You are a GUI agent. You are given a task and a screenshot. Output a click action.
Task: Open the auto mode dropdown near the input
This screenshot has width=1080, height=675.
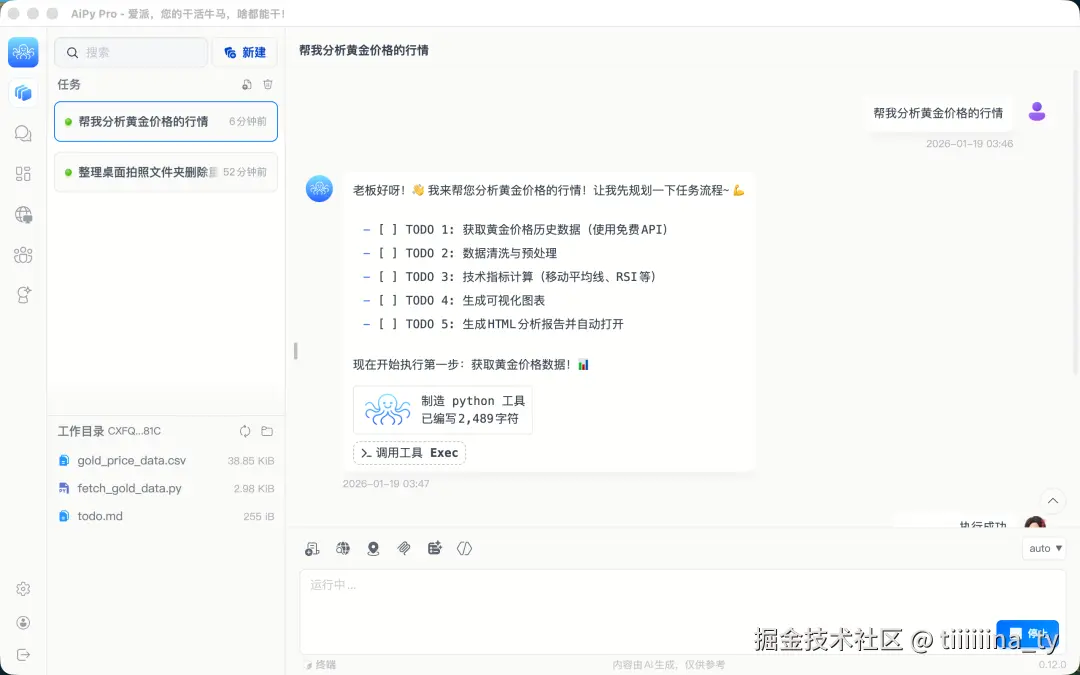click(x=1043, y=548)
